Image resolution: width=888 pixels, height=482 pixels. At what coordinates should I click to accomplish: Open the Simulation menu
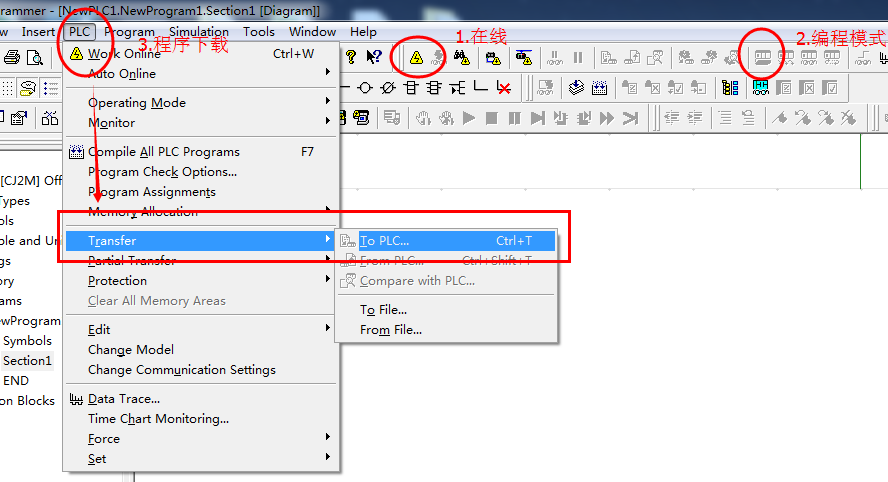pos(198,31)
